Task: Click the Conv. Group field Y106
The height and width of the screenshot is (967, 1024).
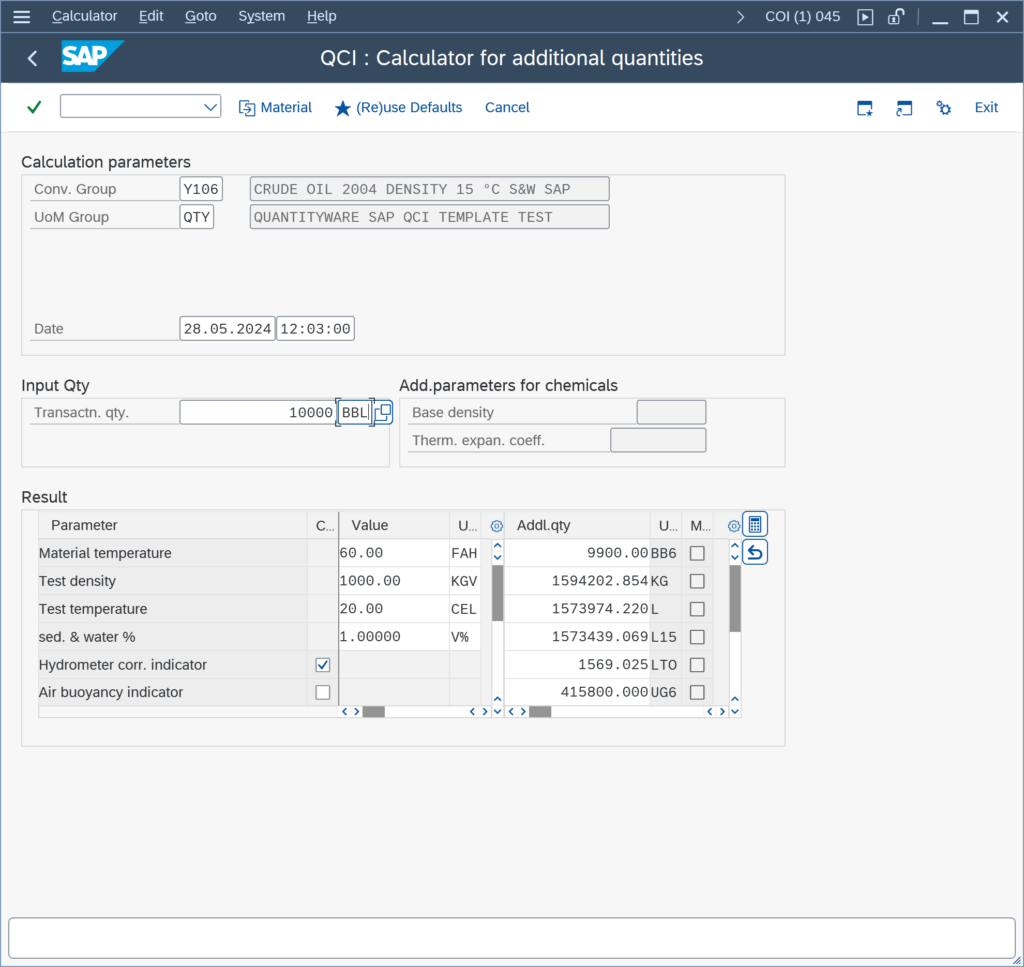Action: (x=201, y=189)
